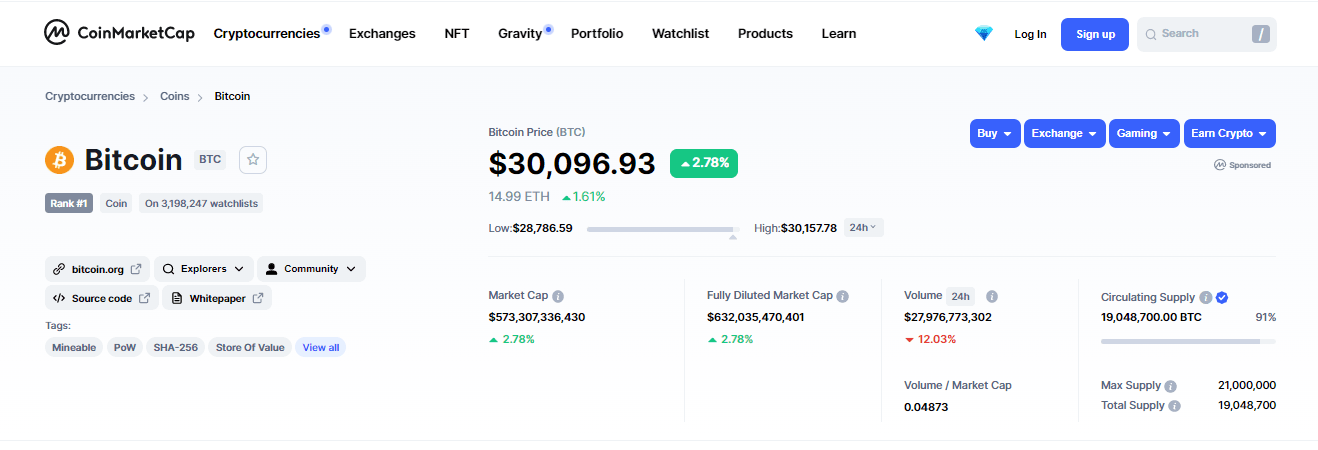Click the Volume value $27,976,773,302

point(948,317)
